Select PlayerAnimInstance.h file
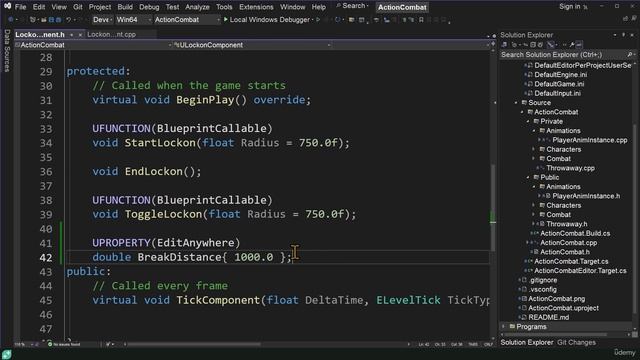The width and height of the screenshot is (640, 360). coord(586,196)
